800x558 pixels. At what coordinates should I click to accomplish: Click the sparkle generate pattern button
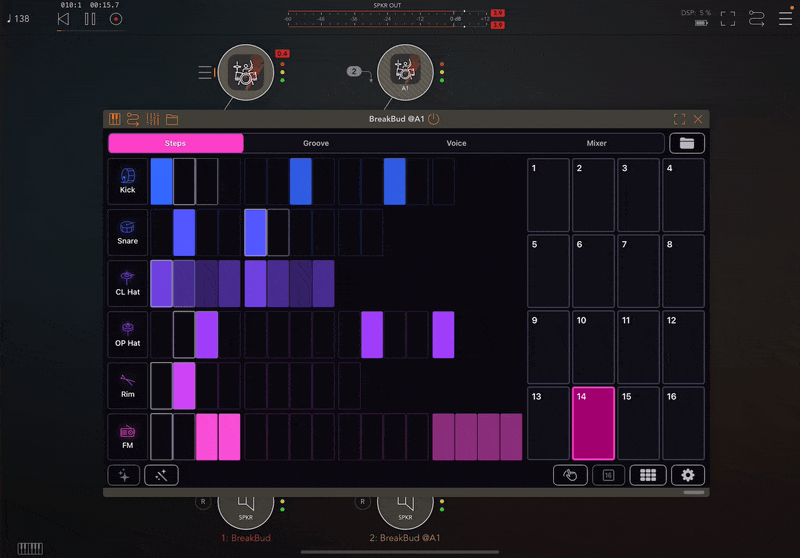click(x=124, y=475)
